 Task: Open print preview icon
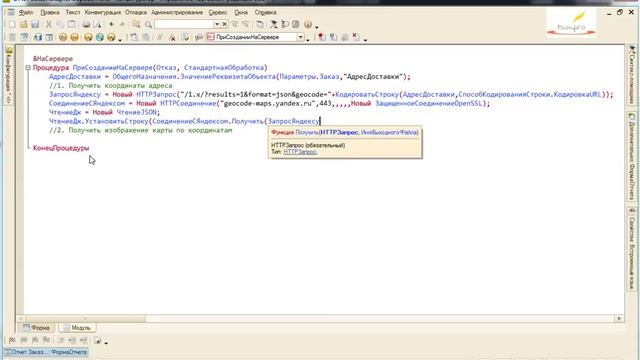pos(97,24)
